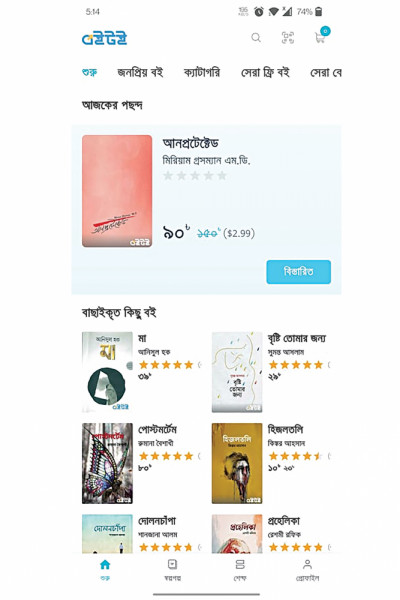This screenshot has height=600, width=400.
Task: Tap the আনপ্রটেক্টেড pink book cover
Action: coord(117,191)
